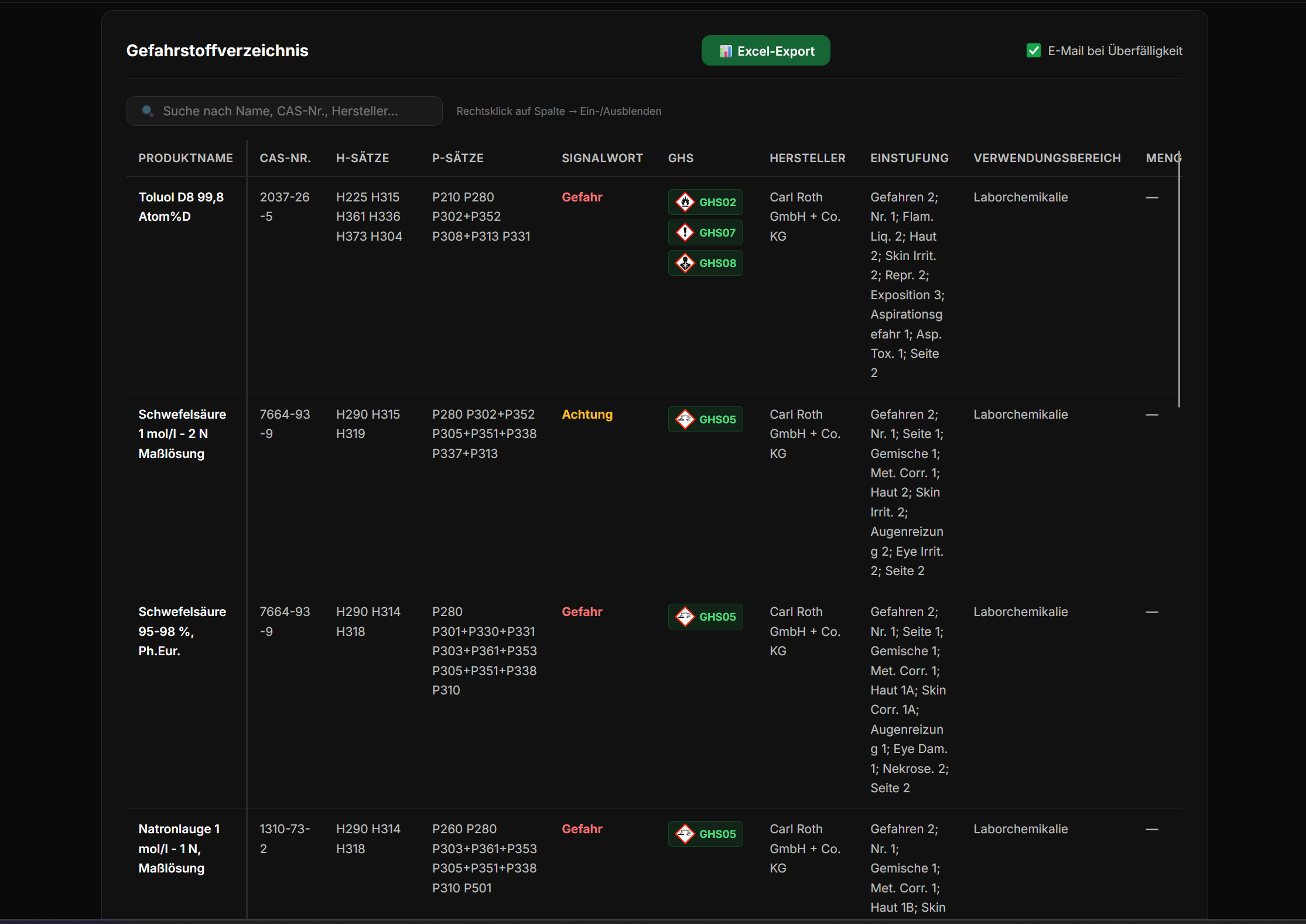Open product Schwefelsäure 95-98 %, Ph.Eur.
Viewport: 1306px width, 924px height.
(182, 631)
